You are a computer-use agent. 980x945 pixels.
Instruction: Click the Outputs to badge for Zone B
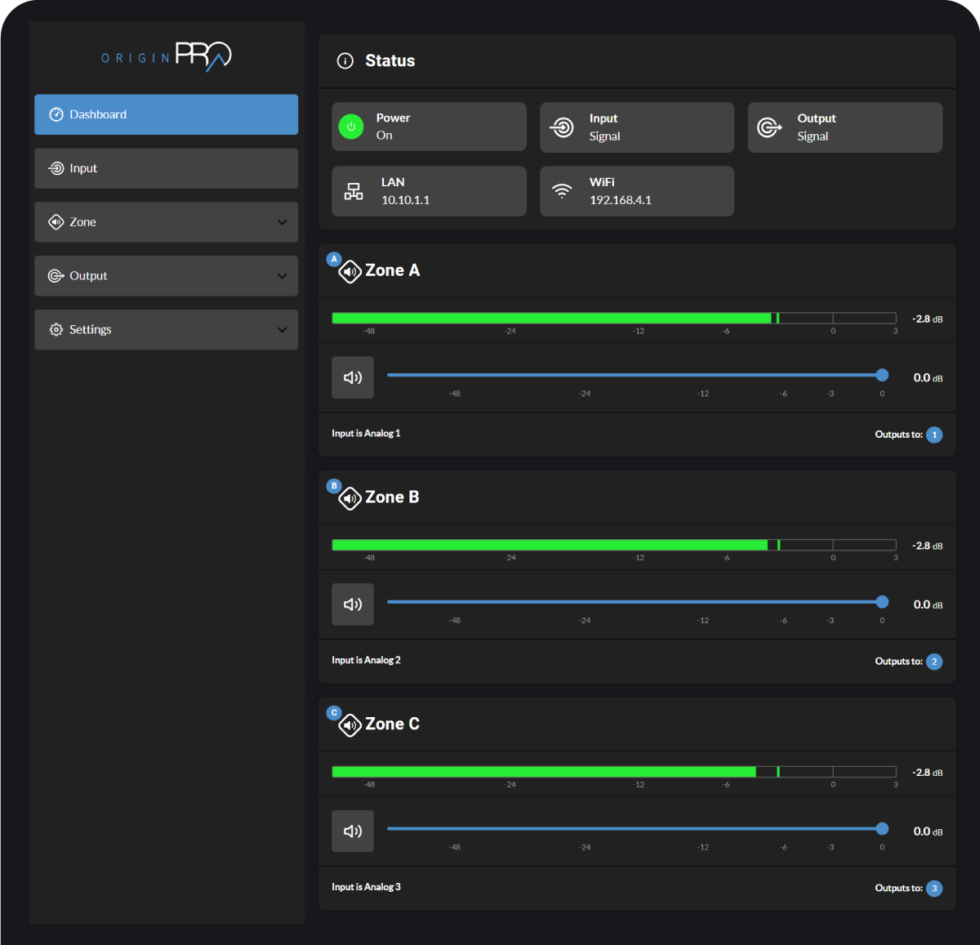(x=933, y=661)
